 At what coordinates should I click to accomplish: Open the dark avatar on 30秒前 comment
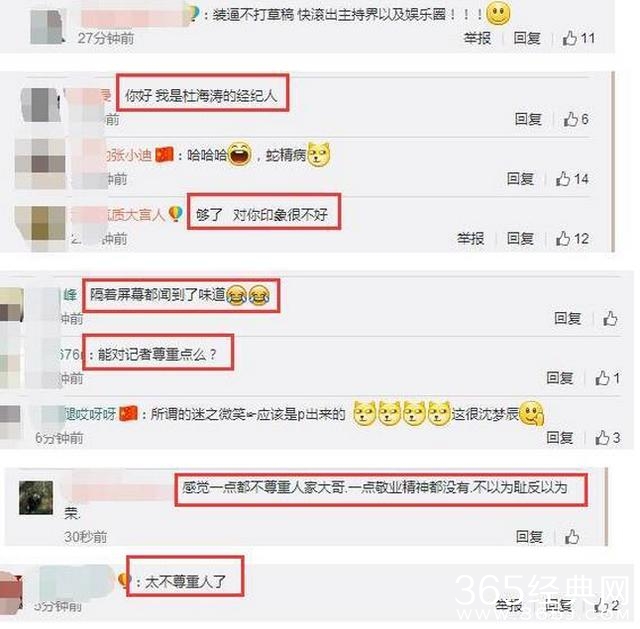tap(36, 498)
